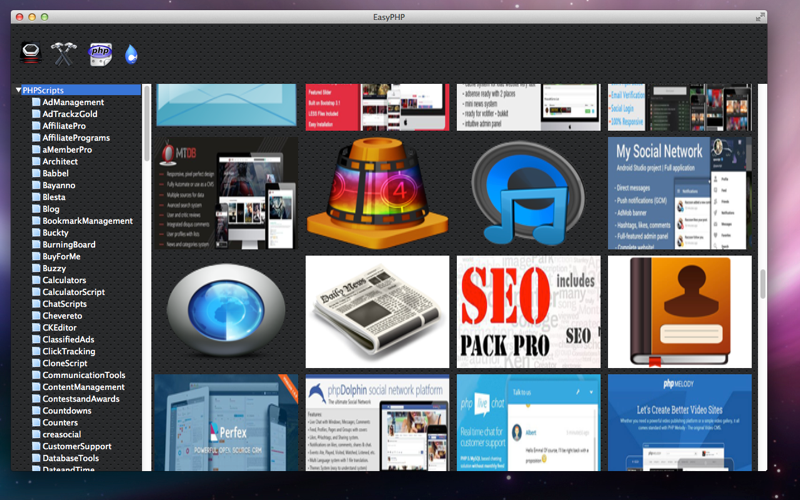The image size is (800, 500).
Task: Open the adsense ready mini news thumbnail
Action: click(x=529, y=107)
